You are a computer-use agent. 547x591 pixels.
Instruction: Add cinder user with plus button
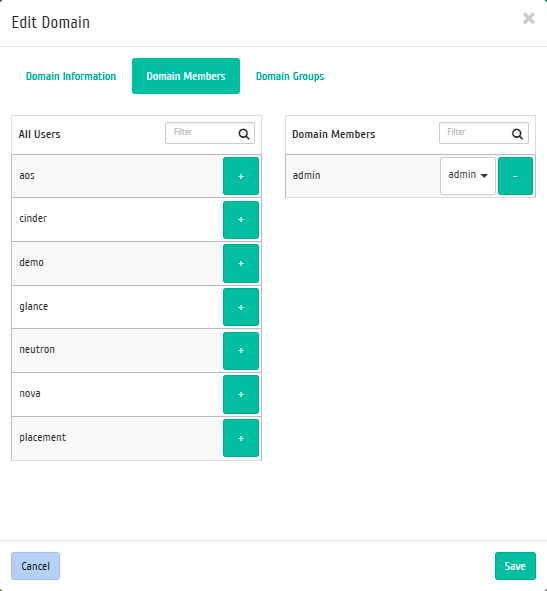coord(241,220)
